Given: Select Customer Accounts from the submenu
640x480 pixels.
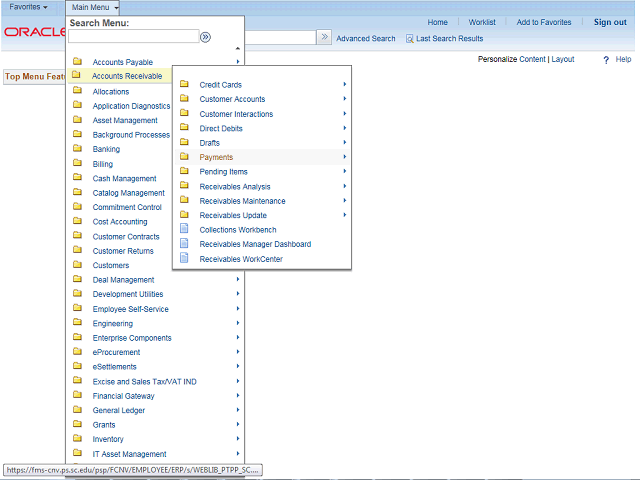Looking at the screenshot, I should coord(232,99).
